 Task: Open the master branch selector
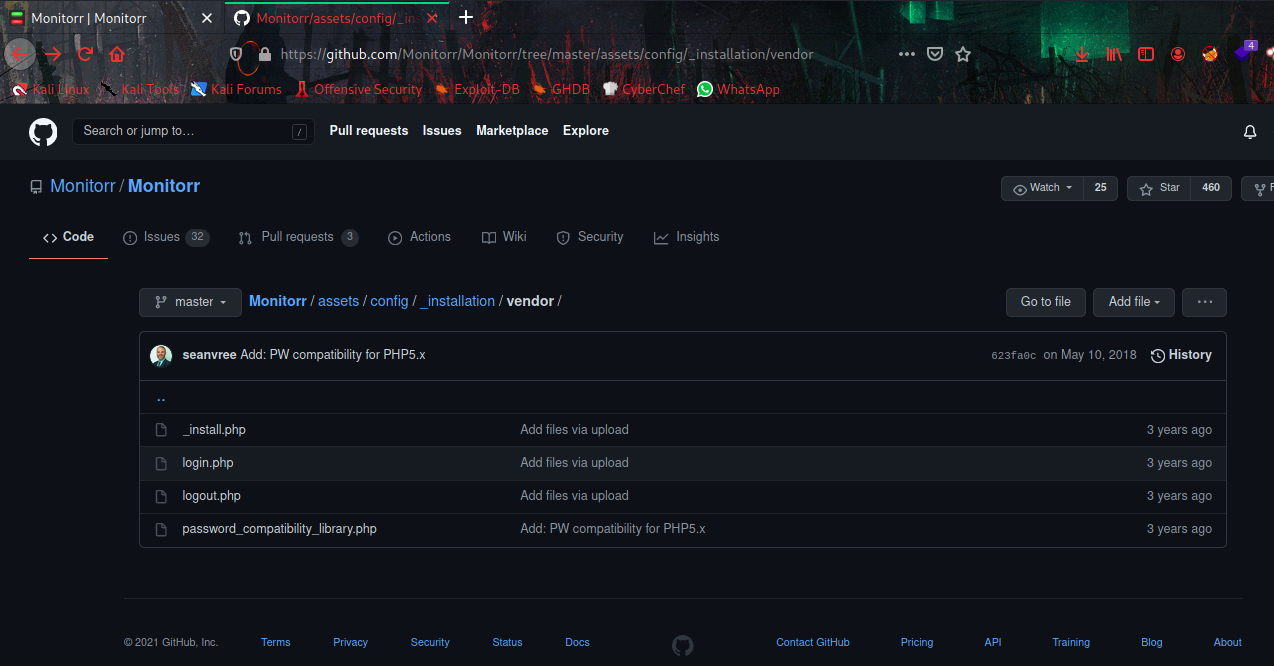tap(190, 302)
